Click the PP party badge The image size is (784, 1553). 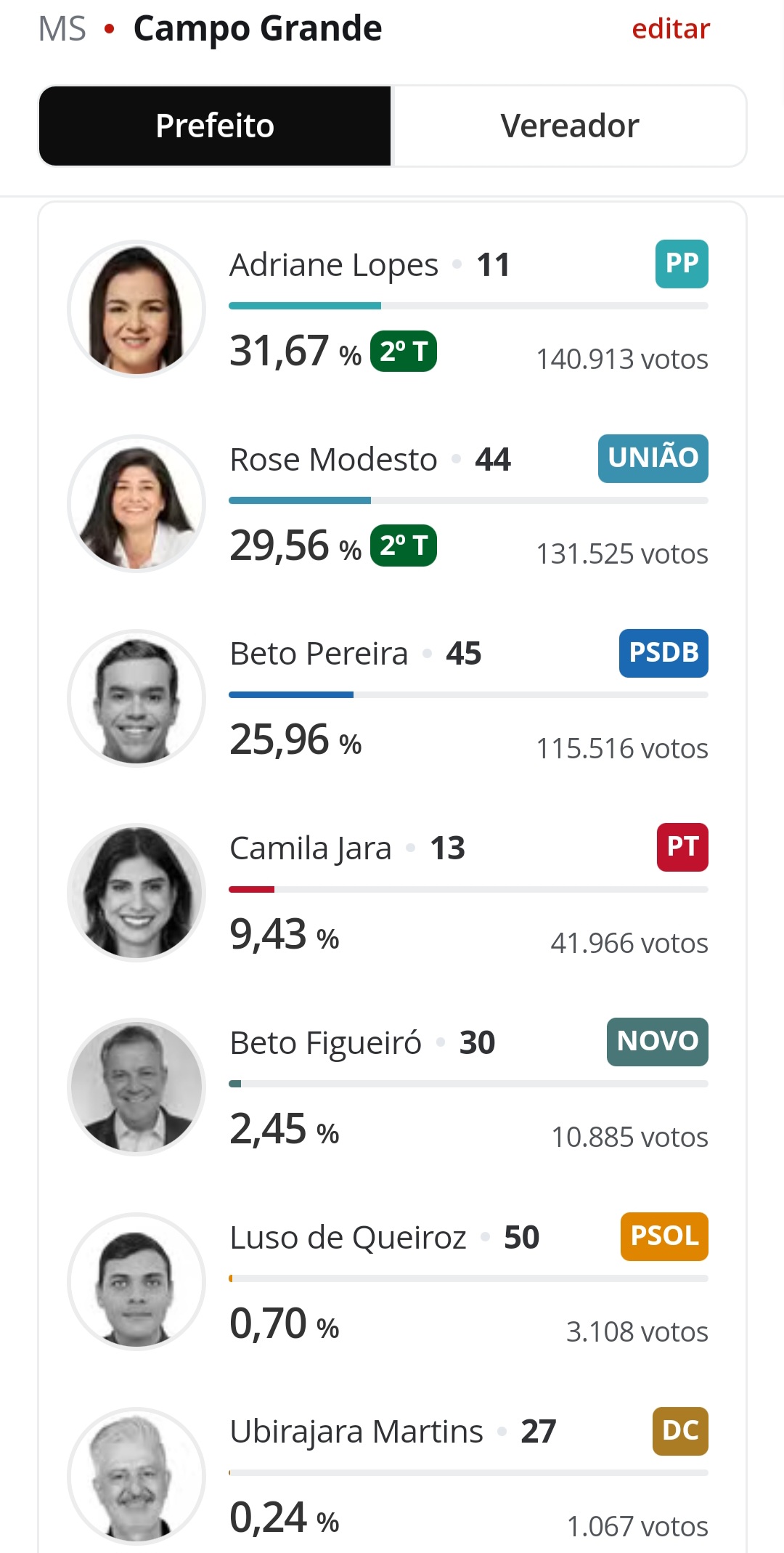(682, 264)
